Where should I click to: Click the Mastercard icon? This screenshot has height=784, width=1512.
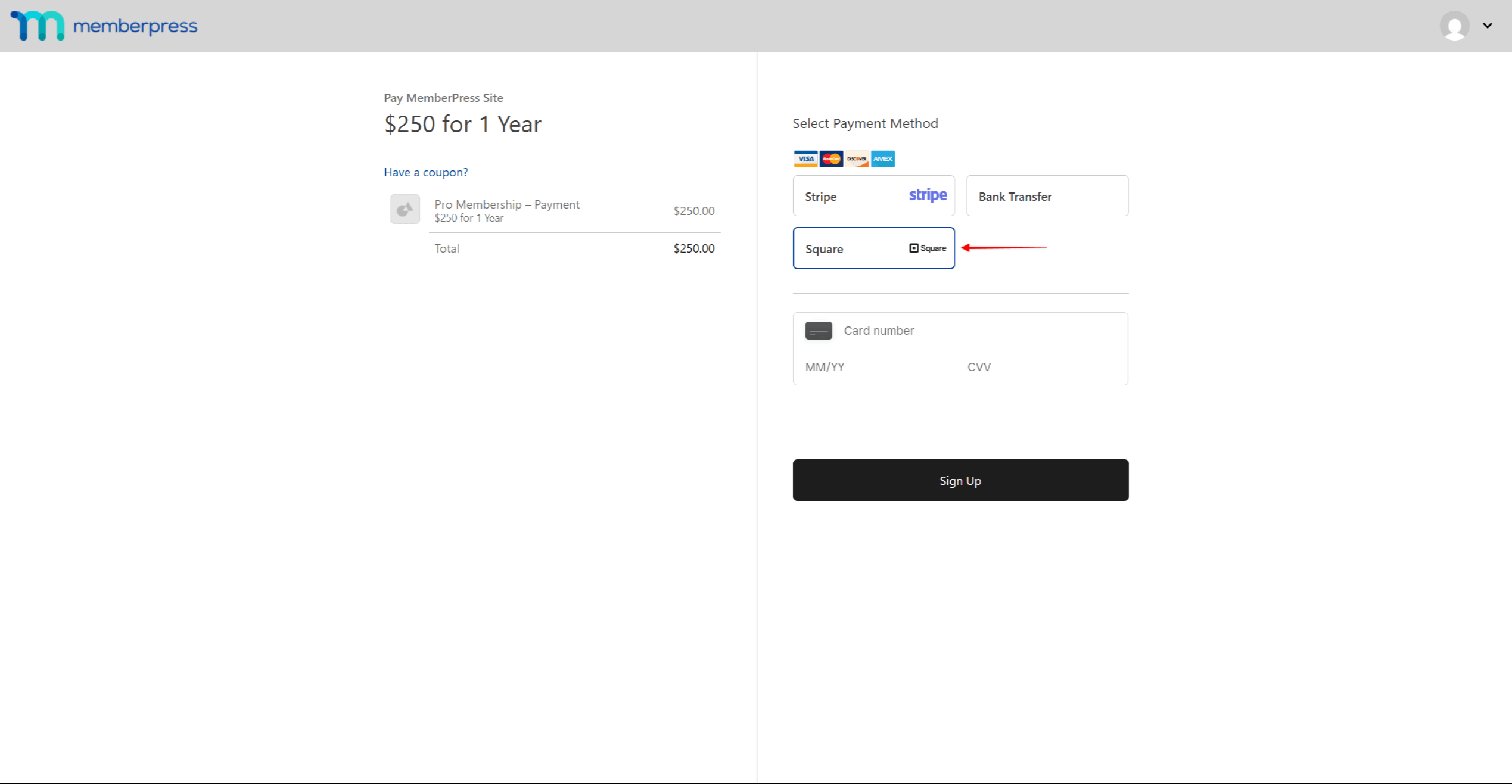coord(831,159)
